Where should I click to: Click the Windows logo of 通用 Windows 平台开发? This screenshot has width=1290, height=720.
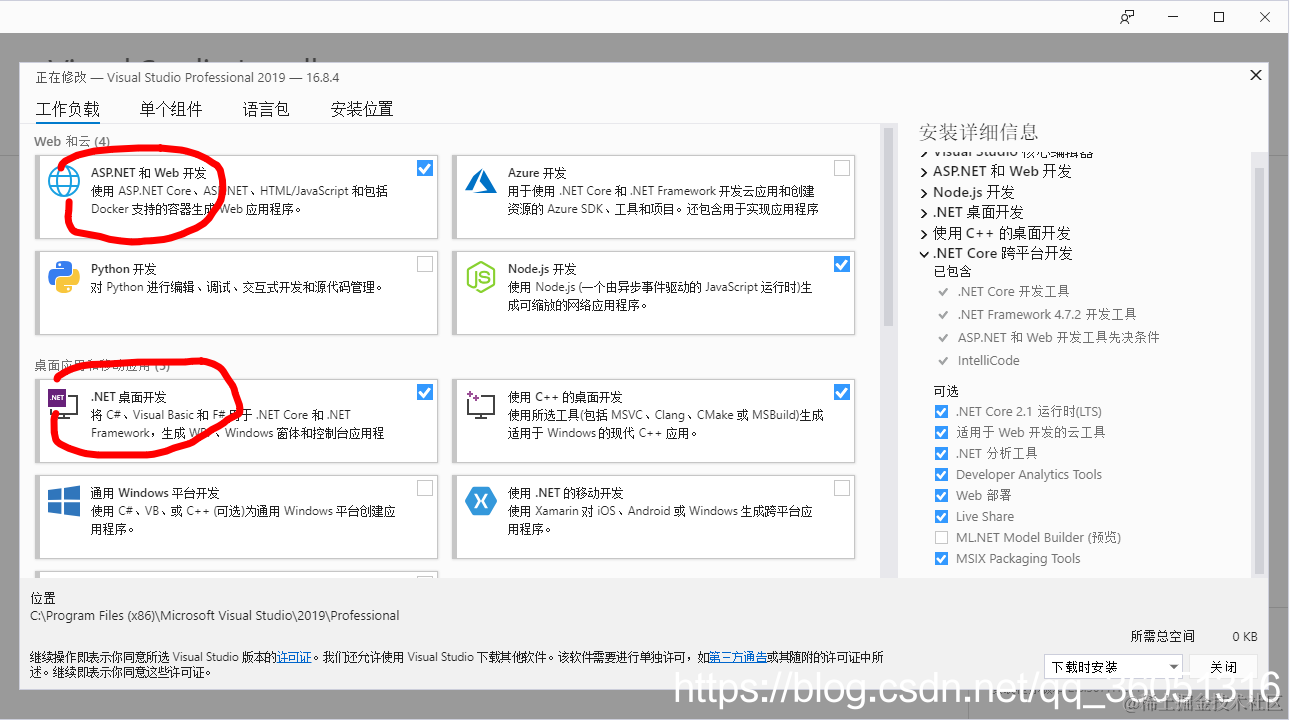pyautogui.click(x=64, y=501)
